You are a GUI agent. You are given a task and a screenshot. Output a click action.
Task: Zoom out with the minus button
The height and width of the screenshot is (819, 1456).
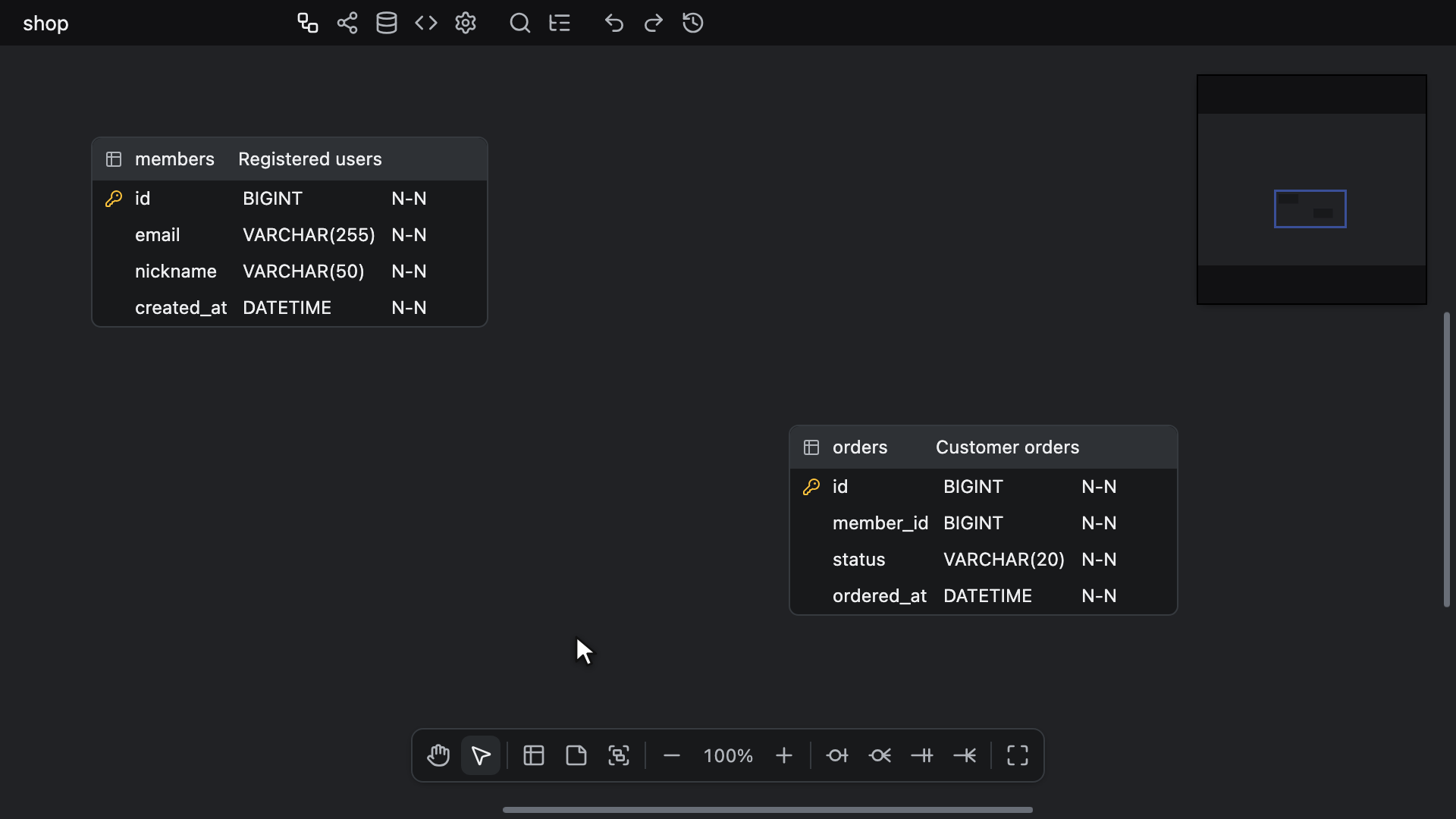(672, 755)
